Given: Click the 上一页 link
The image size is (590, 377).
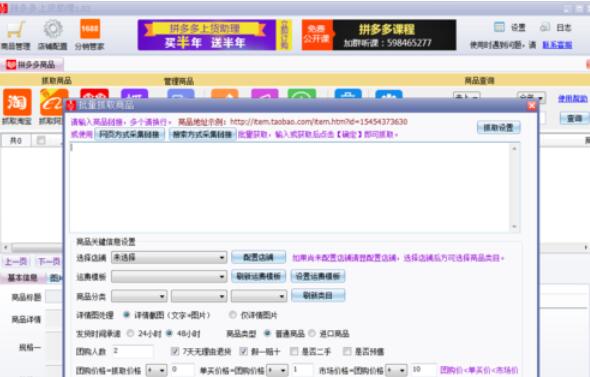Looking at the screenshot, I should [x=16, y=261].
